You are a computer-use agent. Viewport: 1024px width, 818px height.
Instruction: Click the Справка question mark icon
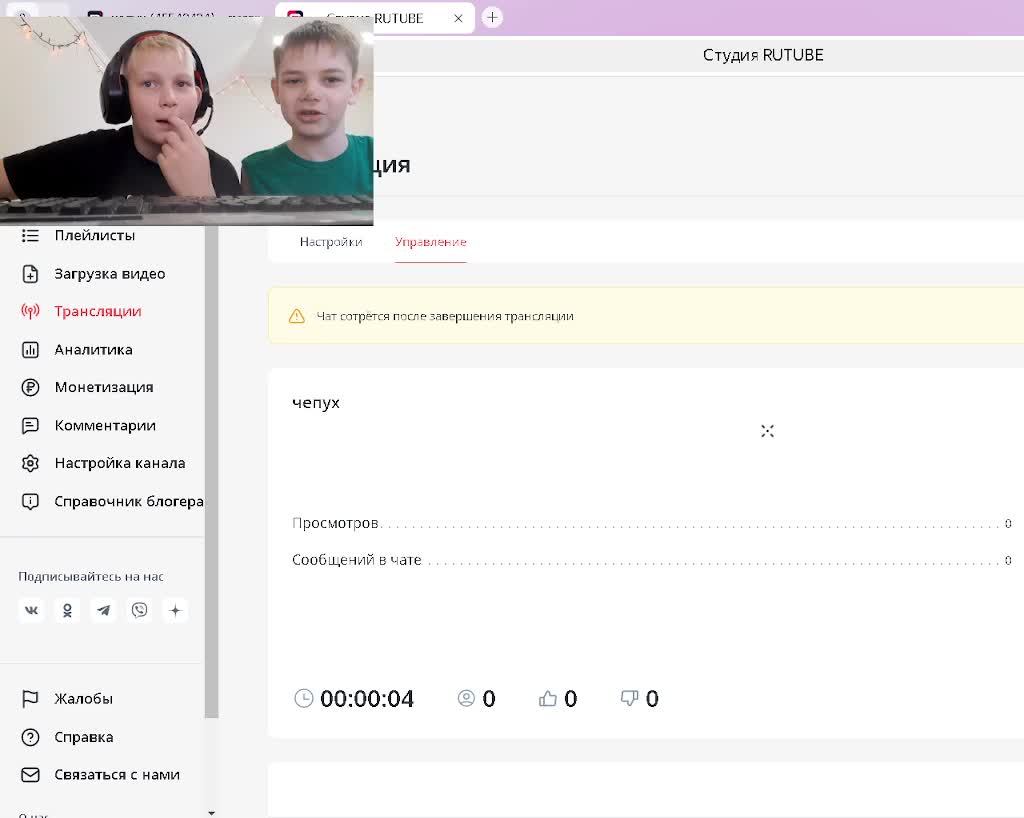pos(30,737)
